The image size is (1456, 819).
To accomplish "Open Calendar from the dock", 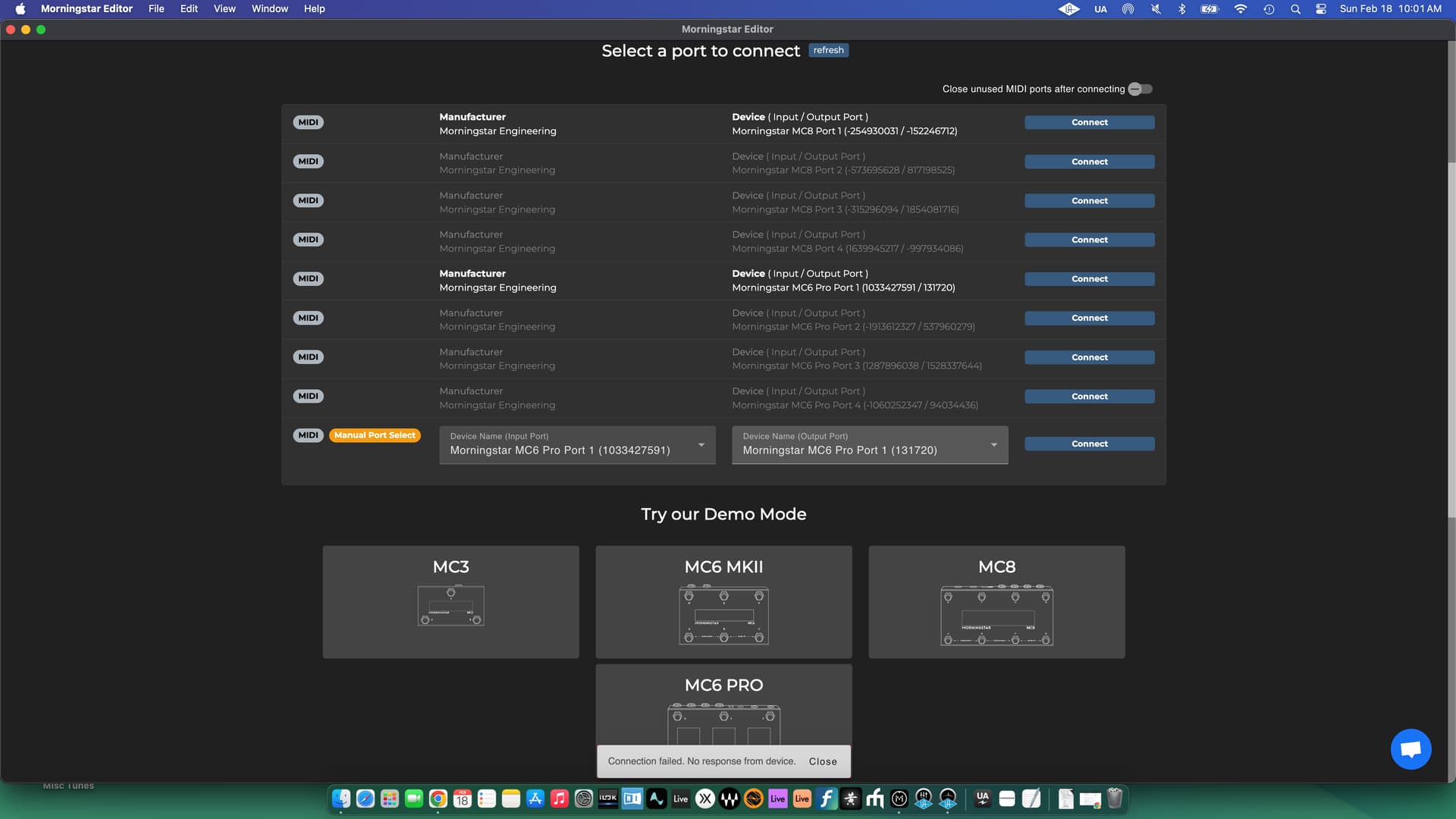I will coord(463,799).
